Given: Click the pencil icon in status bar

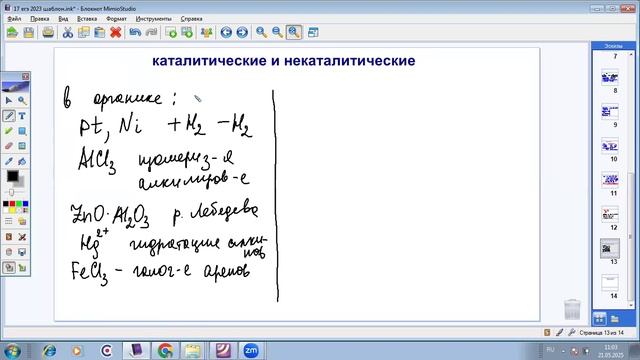Looking at the screenshot, I should coord(560,333).
